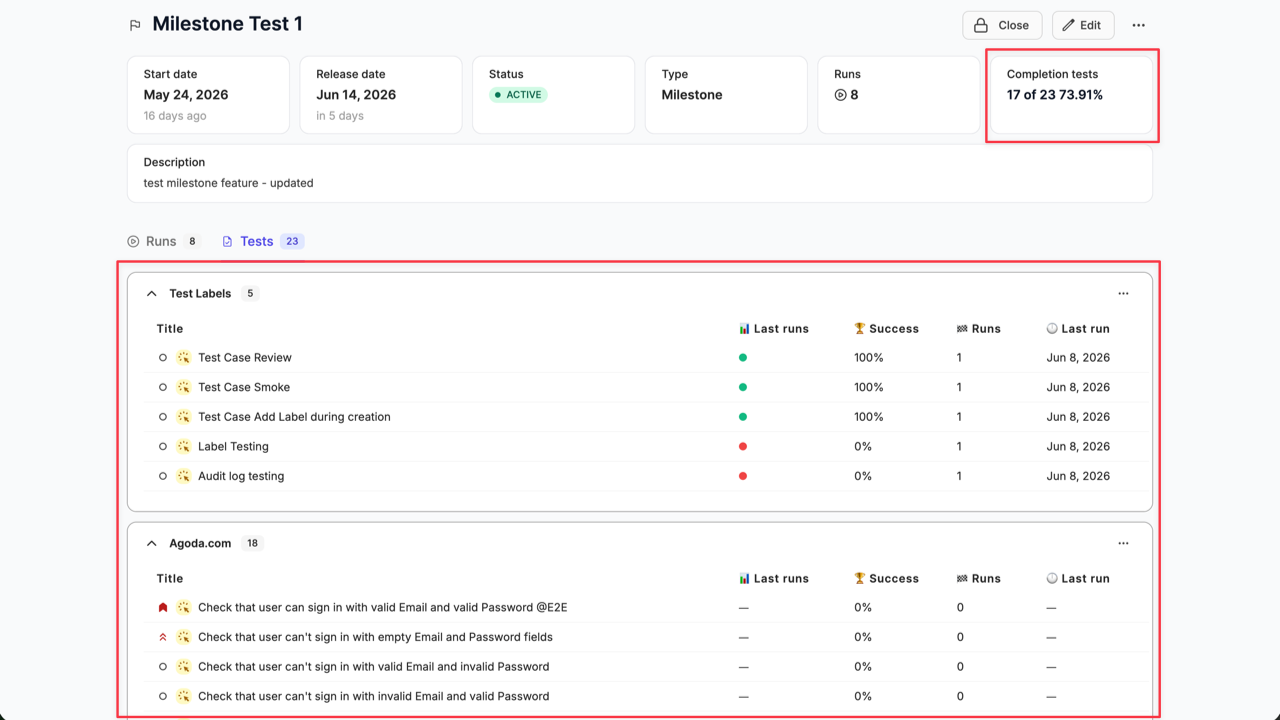Click the automation icon for Test Case Review
Viewport: 1280px width, 720px height.
[x=184, y=357]
